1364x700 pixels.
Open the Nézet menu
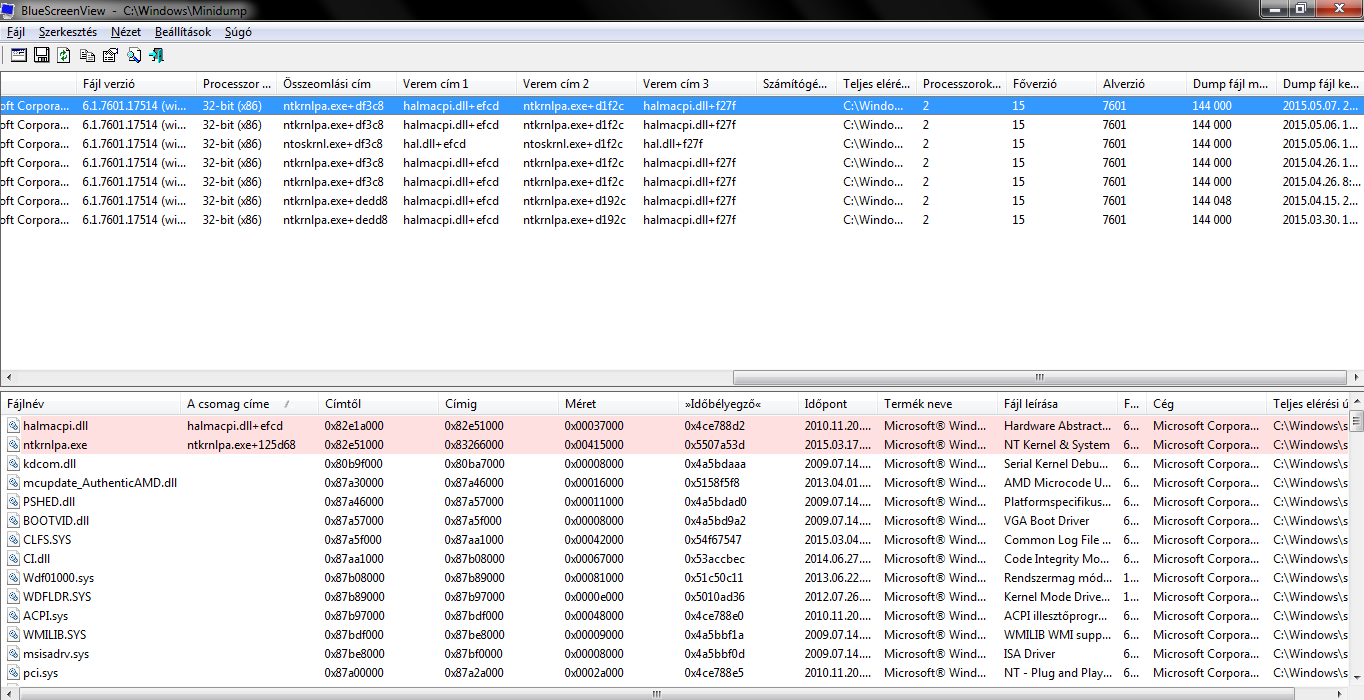tap(126, 32)
